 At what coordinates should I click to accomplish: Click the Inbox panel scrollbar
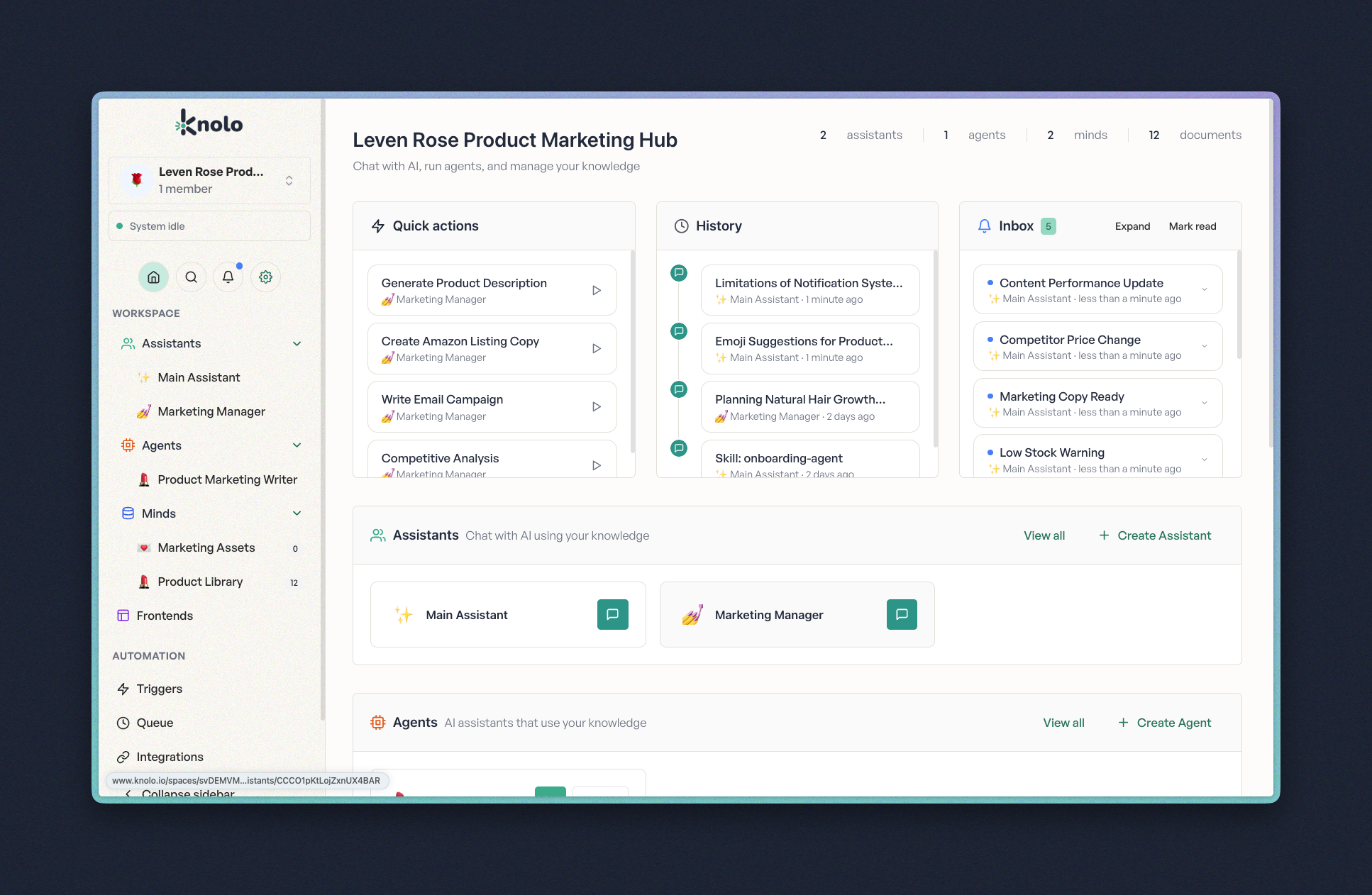coord(1239,305)
